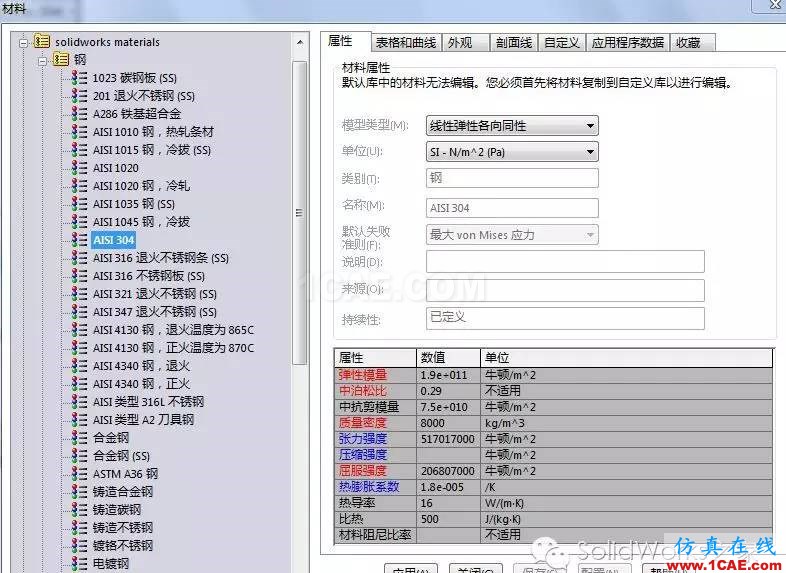Image resolution: width=786 pixels, height=573 pixels.
Task: Click the 比热 value 500
Action: tap(430, 519)
